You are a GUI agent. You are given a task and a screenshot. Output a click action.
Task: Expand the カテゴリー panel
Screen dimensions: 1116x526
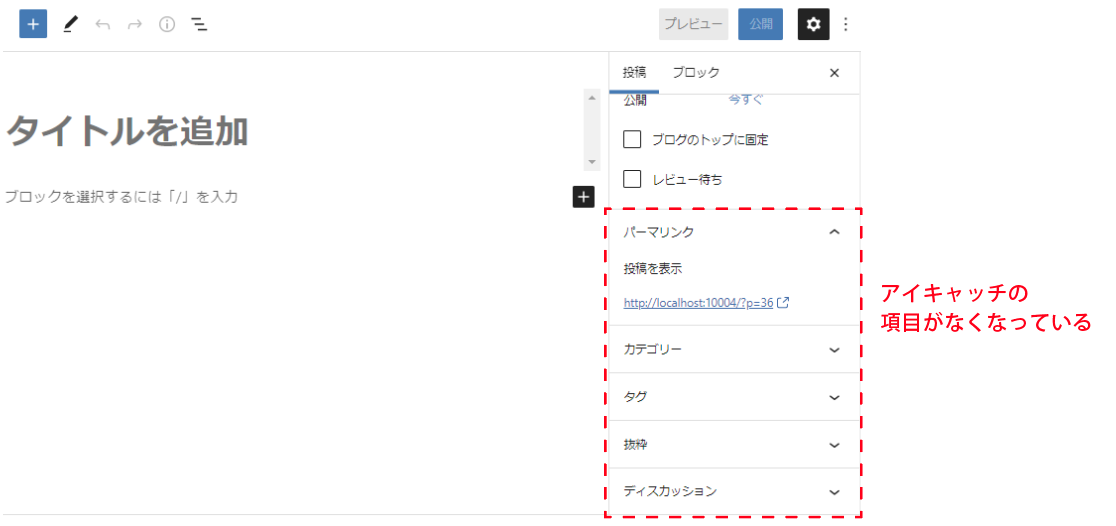733,349
